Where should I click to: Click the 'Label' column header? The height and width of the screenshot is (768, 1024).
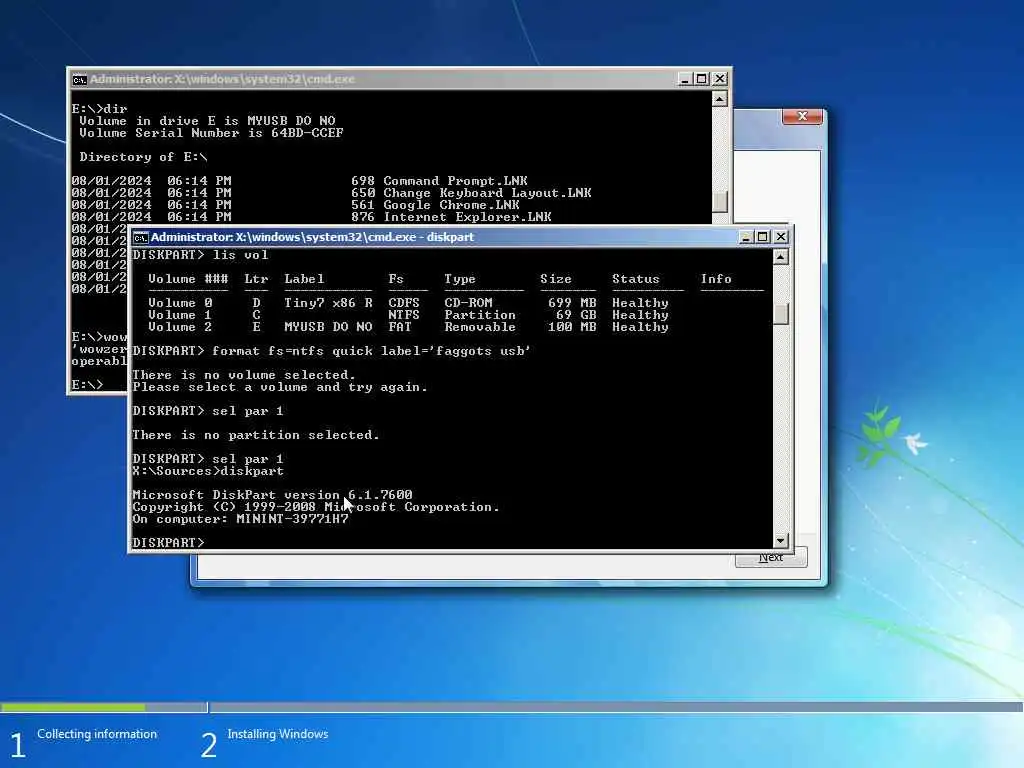304,279
